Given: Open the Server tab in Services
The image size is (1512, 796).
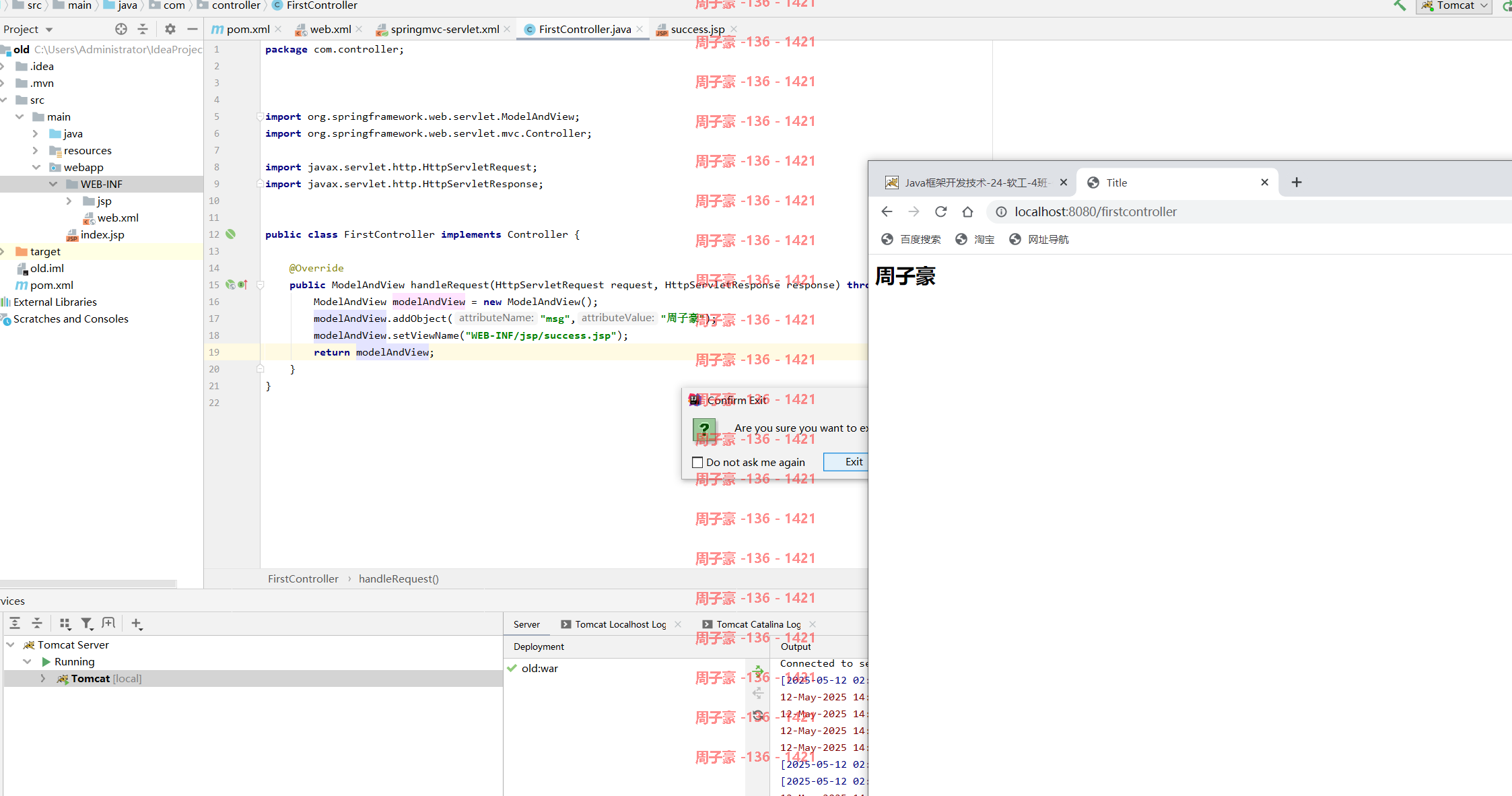Looking at the screenshot, I should [x=526, y=624].
